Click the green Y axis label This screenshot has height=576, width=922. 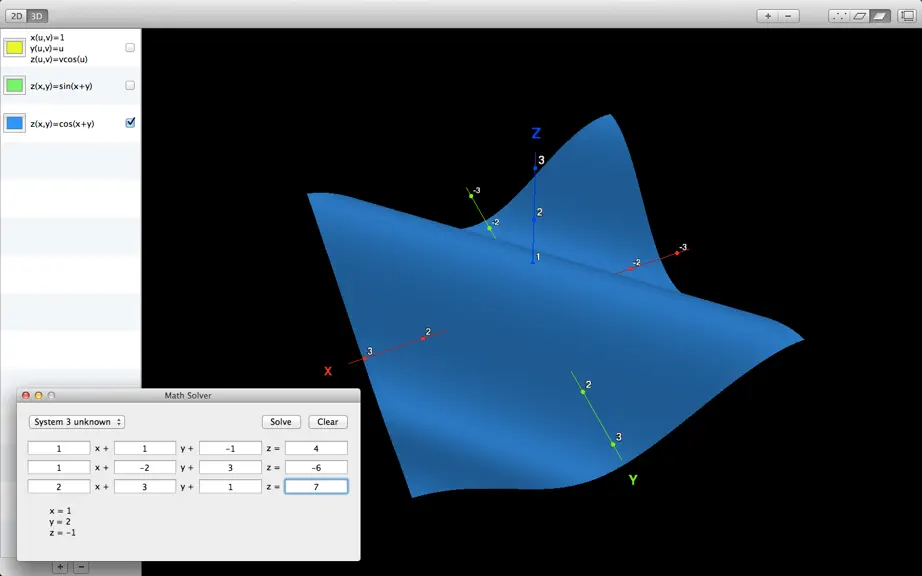coord(633,480)
